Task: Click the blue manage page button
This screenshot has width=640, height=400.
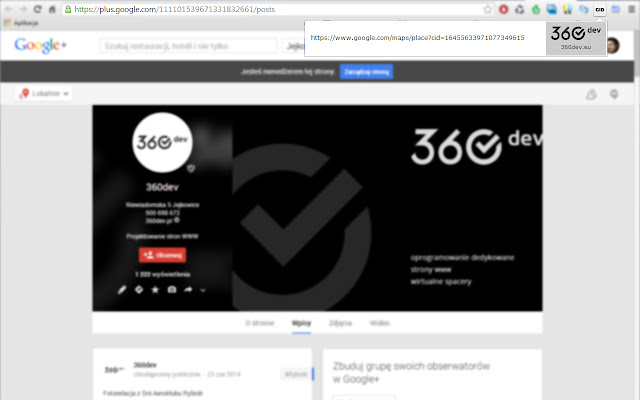Action: click(367, 72)
